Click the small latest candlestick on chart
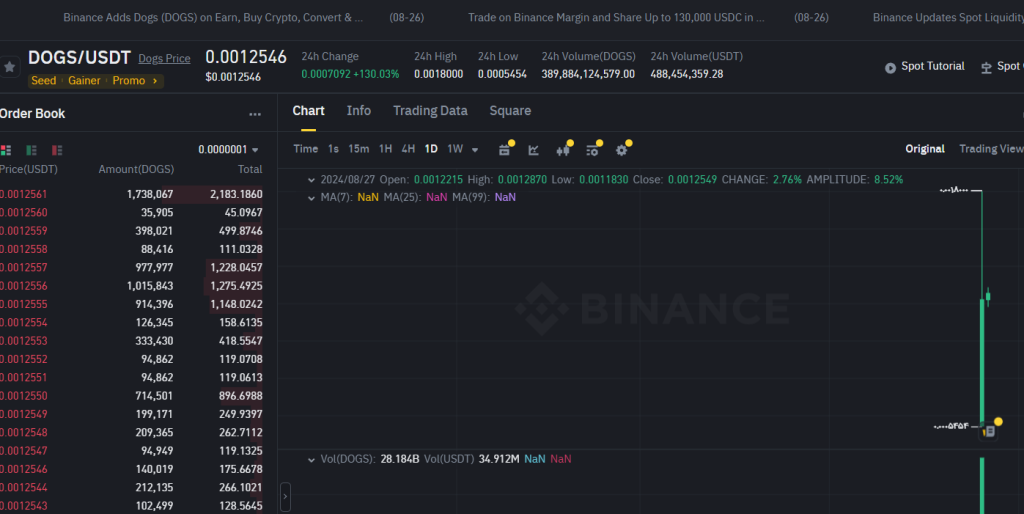 click(988, 297)
